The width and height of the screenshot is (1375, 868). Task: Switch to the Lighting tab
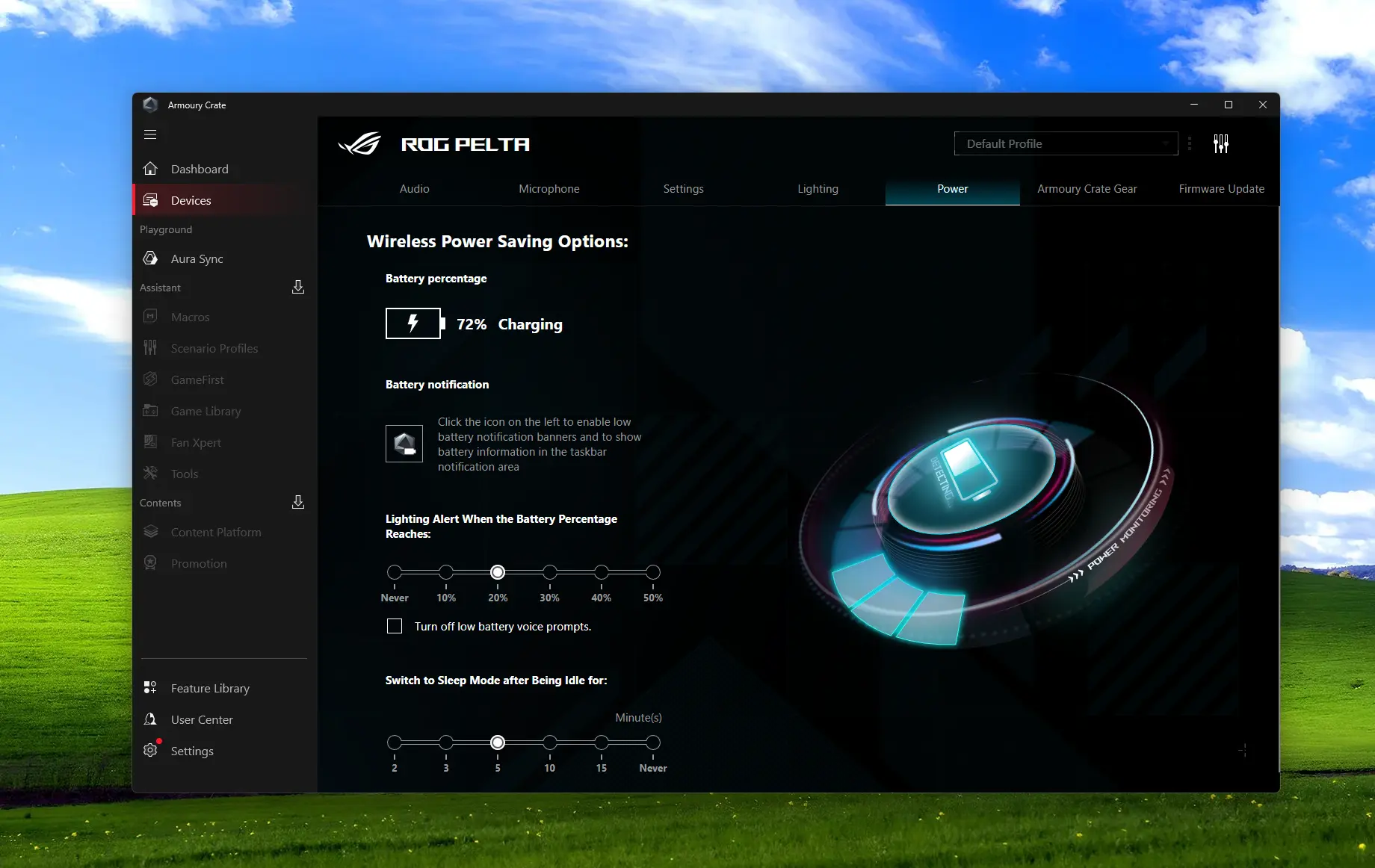818,189
